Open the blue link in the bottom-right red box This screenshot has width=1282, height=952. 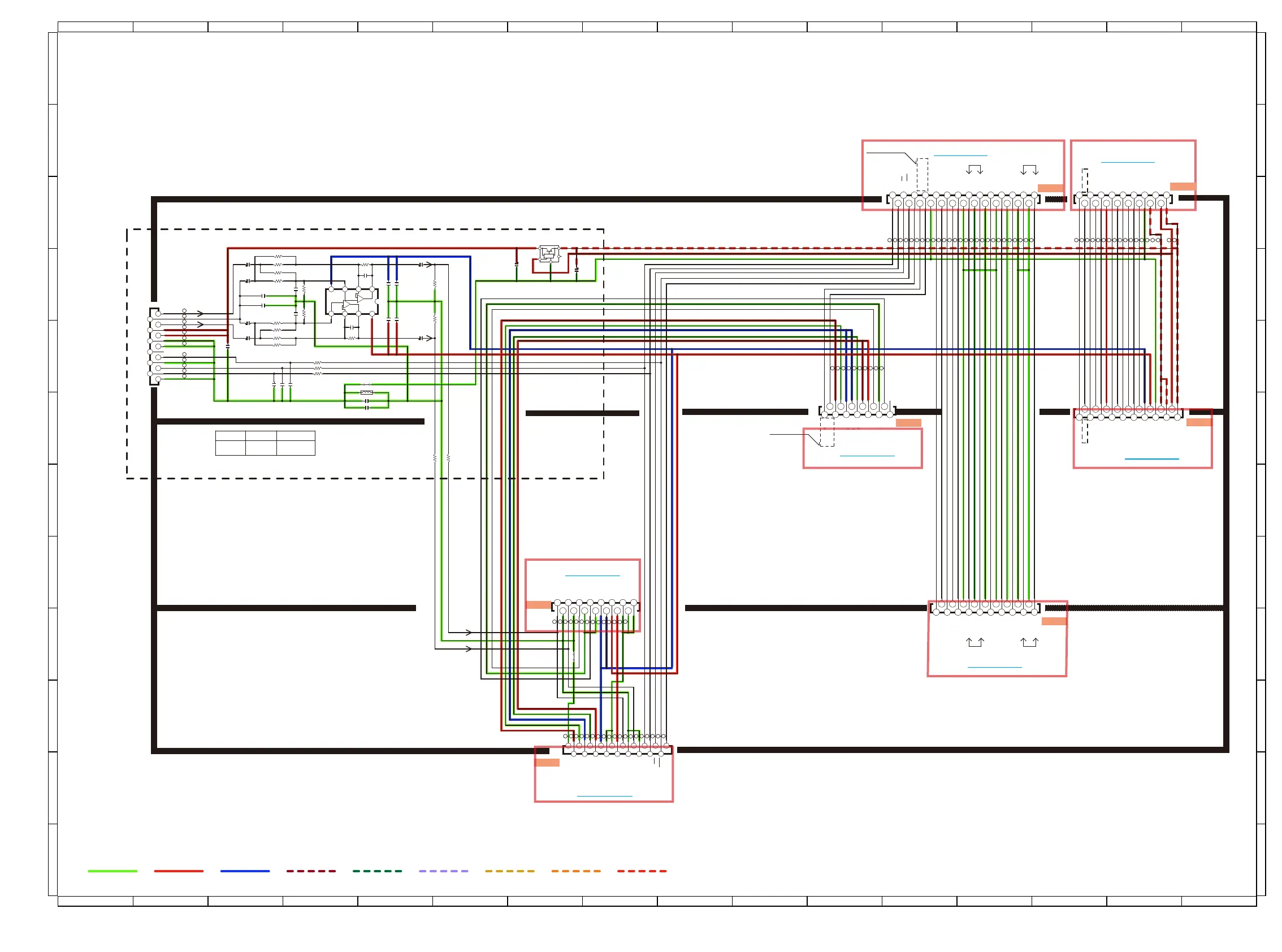994,667
